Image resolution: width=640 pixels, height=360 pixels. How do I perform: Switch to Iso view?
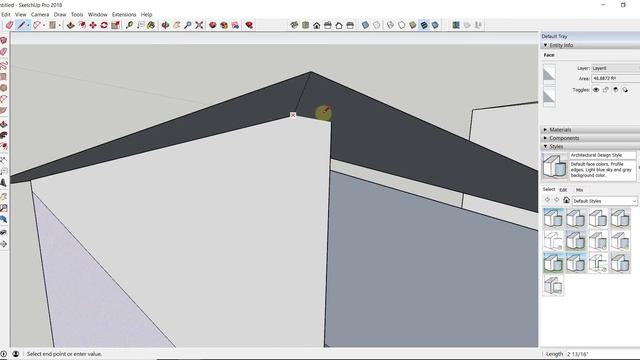pyautogui.click(x=294, y=25)
